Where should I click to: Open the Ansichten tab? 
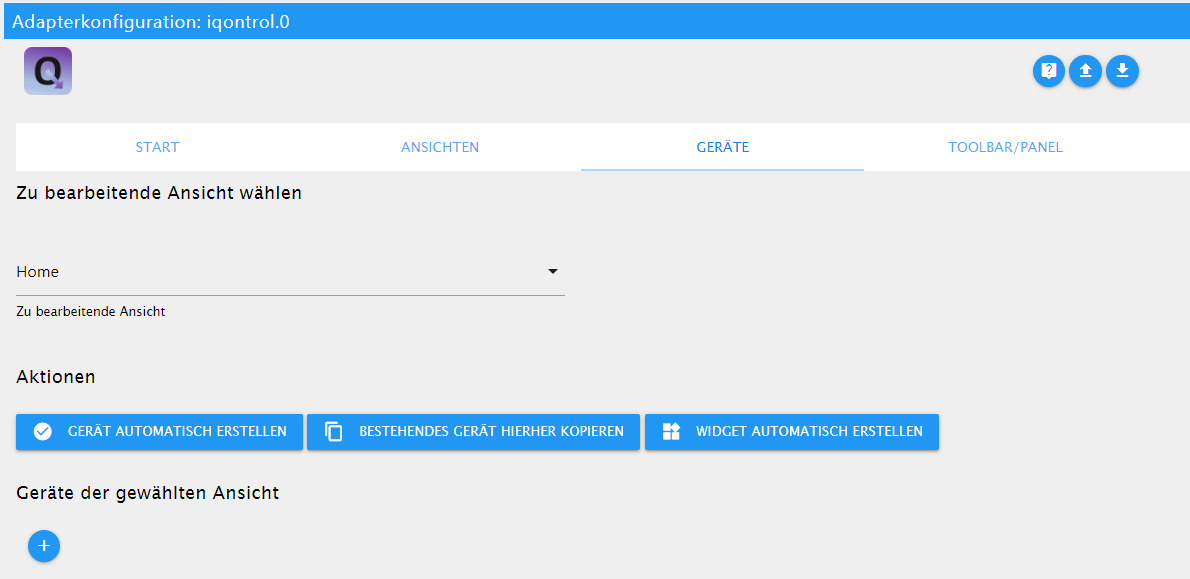pyautogui.click(x=440, y=147)
